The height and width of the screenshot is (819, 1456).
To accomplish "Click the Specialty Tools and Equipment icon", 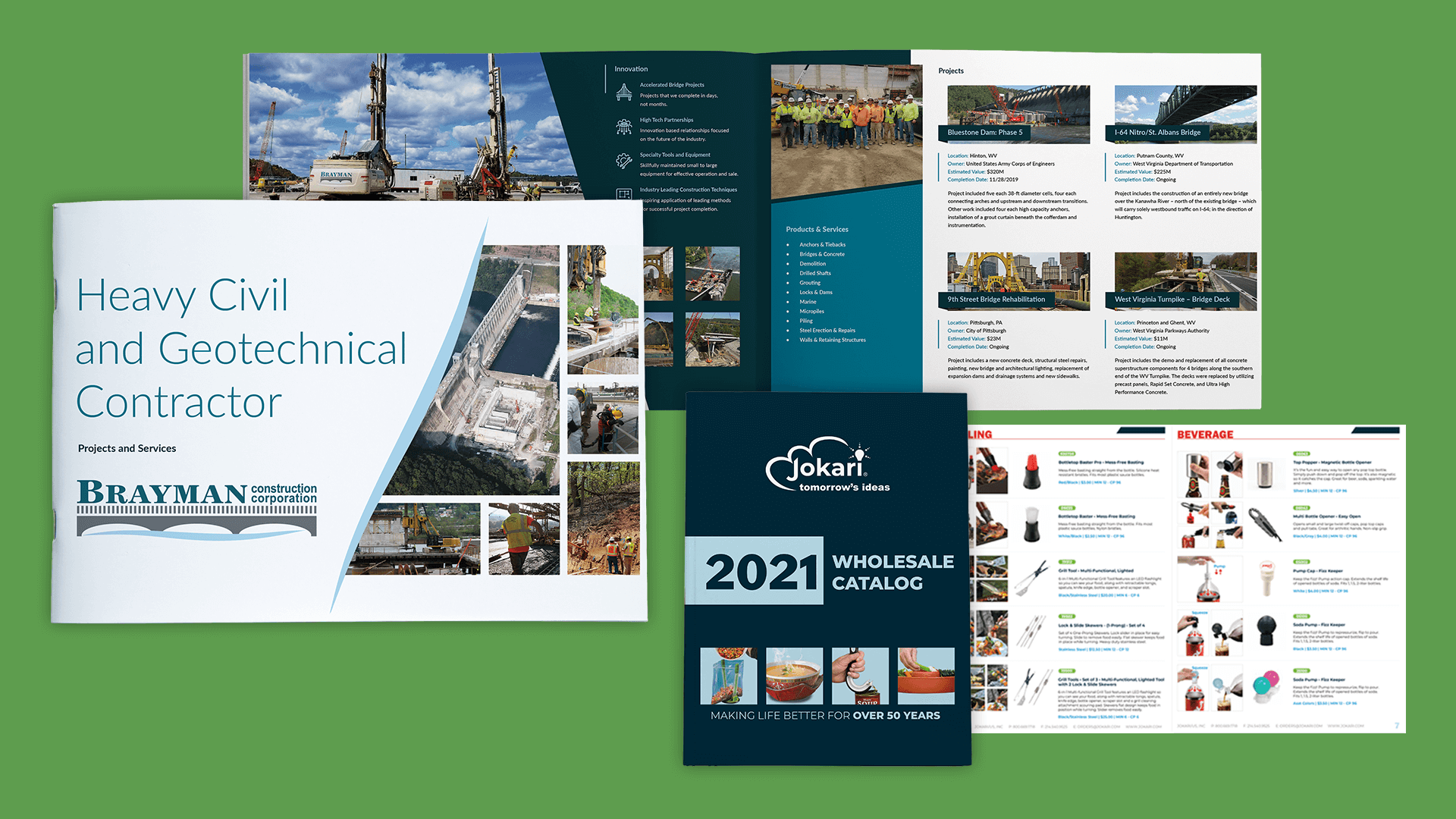I will click(x=623, y=160).
